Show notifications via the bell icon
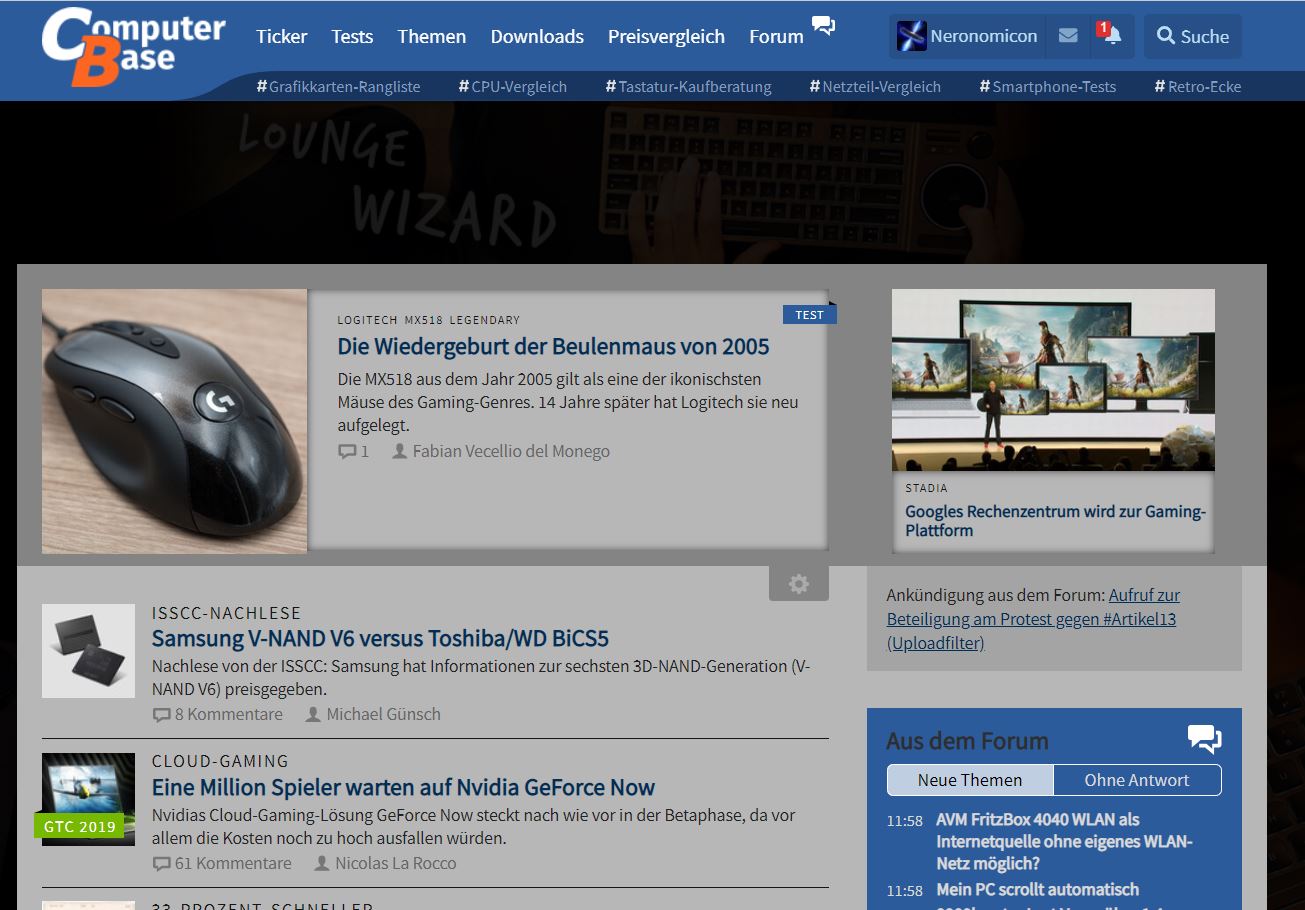 [1110, 34]
